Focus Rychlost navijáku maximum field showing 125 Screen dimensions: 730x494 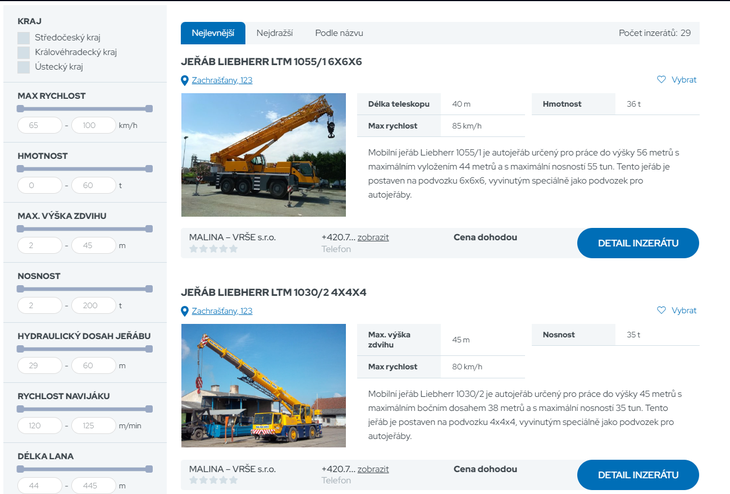click(94, 426)
